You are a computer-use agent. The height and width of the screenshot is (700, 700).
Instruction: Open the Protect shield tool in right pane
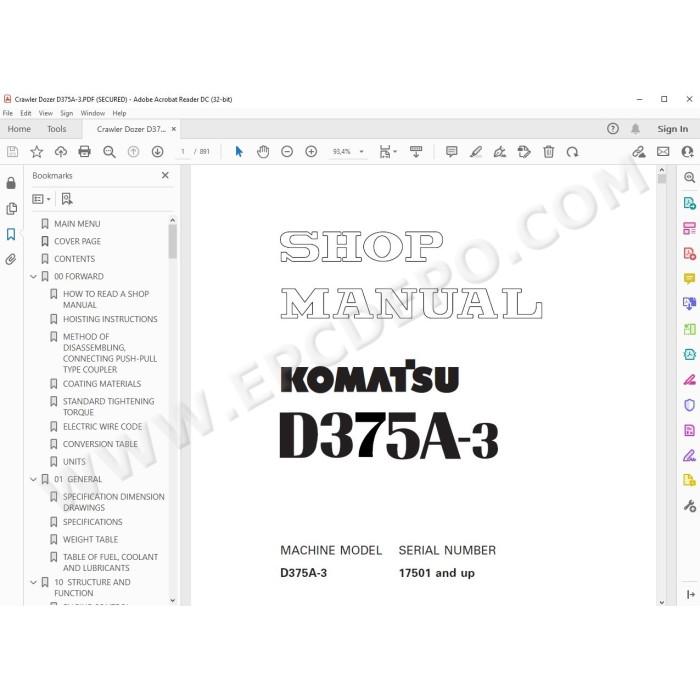pyautogui.click(x=689, y=405)
